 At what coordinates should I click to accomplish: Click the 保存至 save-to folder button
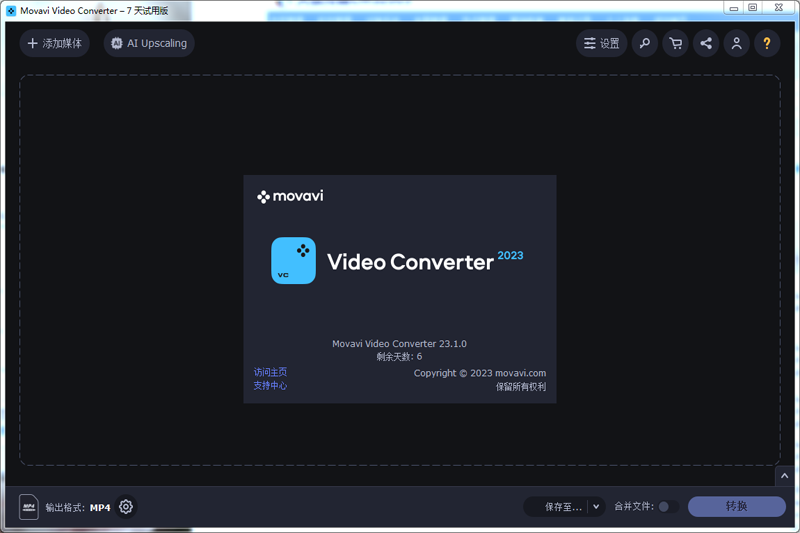point(557,507)
